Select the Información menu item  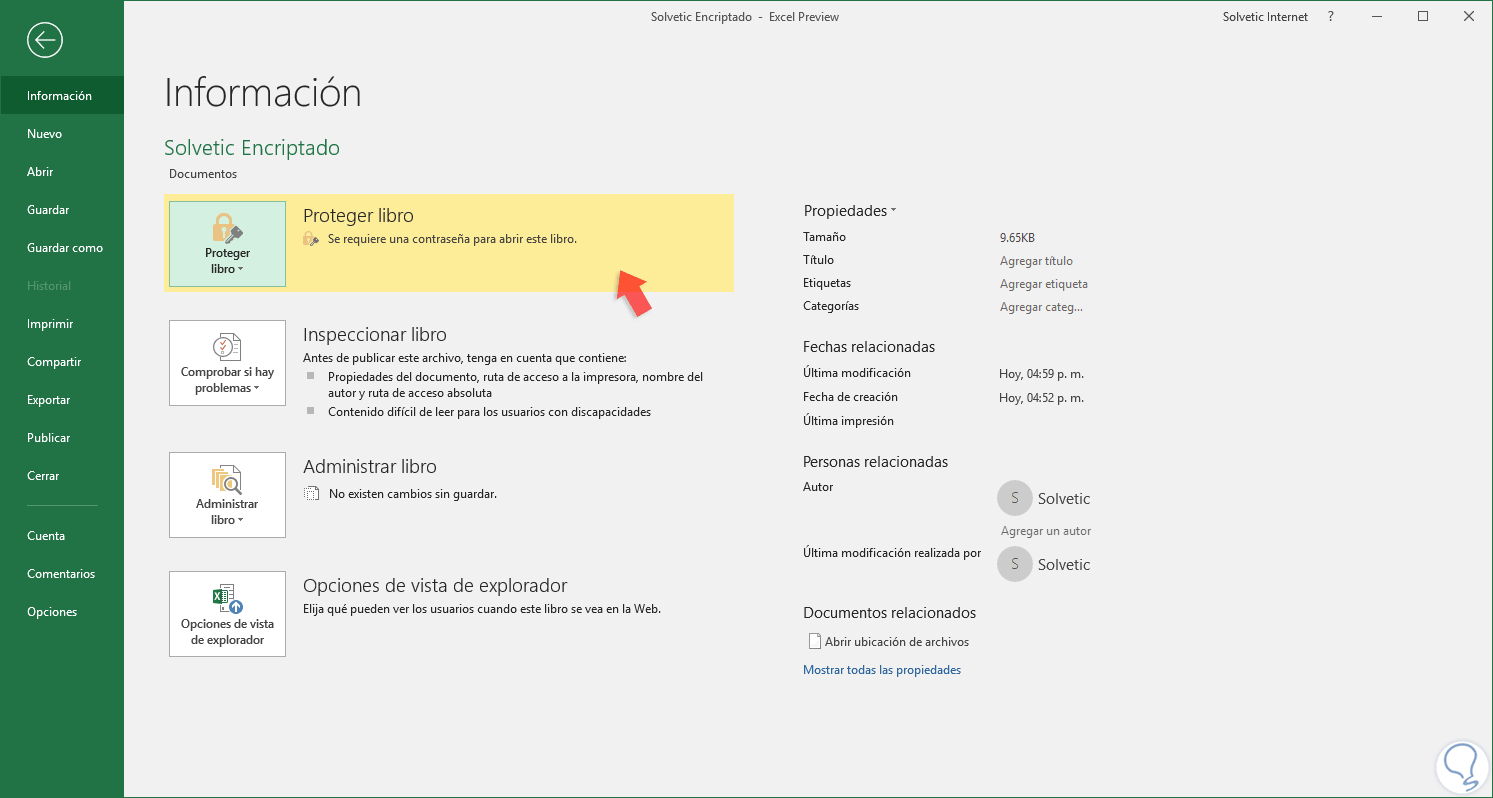(62, 96)
